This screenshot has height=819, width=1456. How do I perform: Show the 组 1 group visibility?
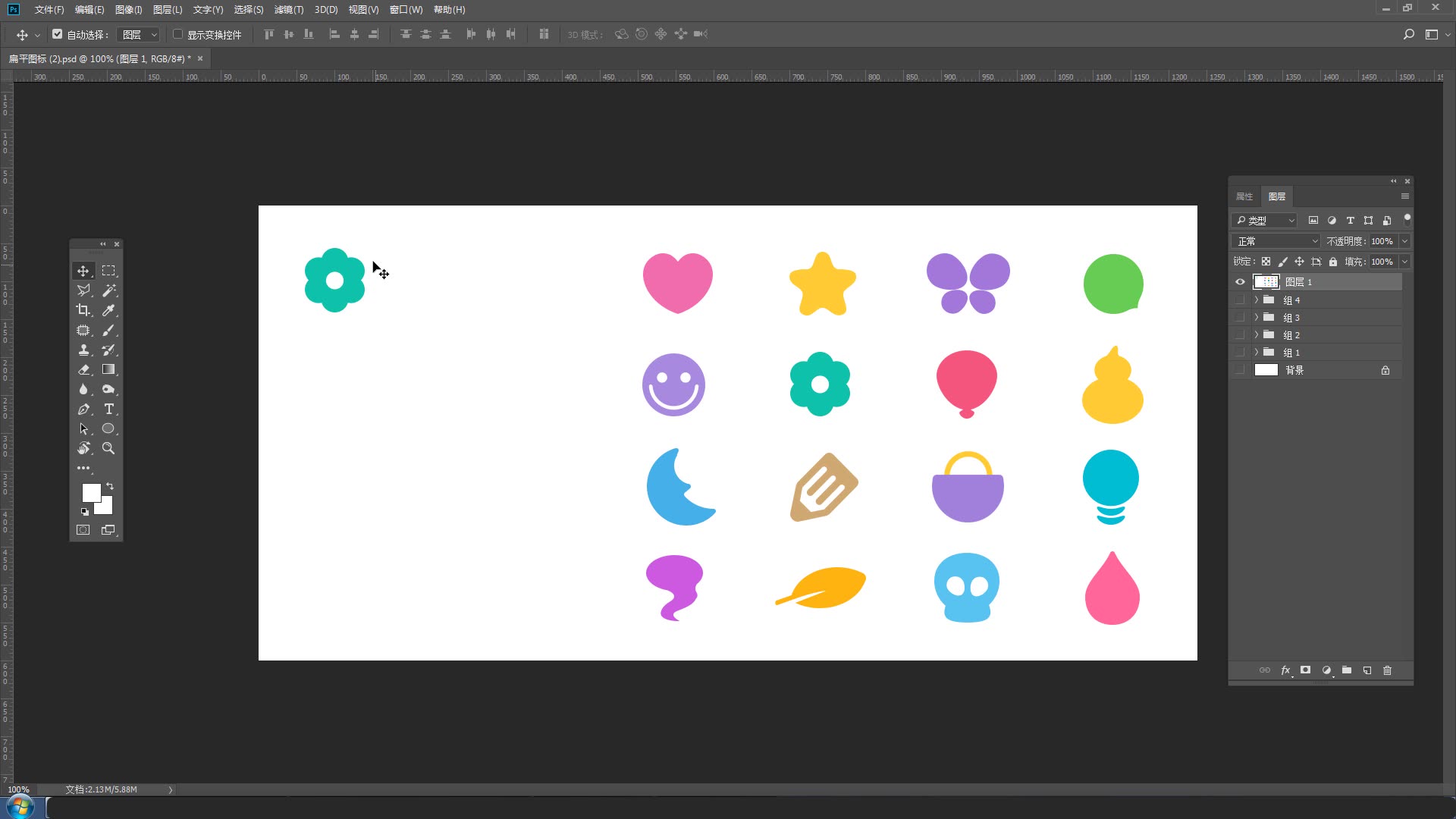point(1240,353)
